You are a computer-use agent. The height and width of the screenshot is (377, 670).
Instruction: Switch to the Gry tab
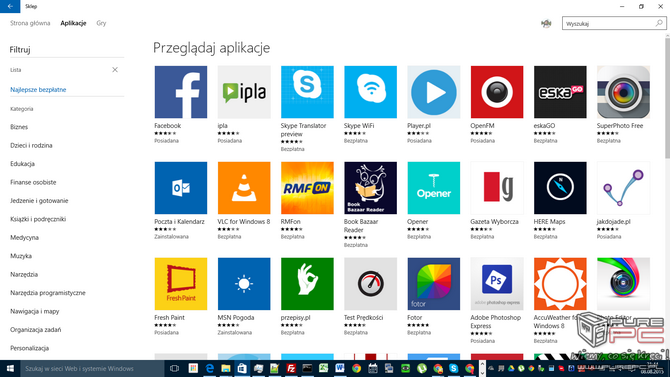coord(101,23)
